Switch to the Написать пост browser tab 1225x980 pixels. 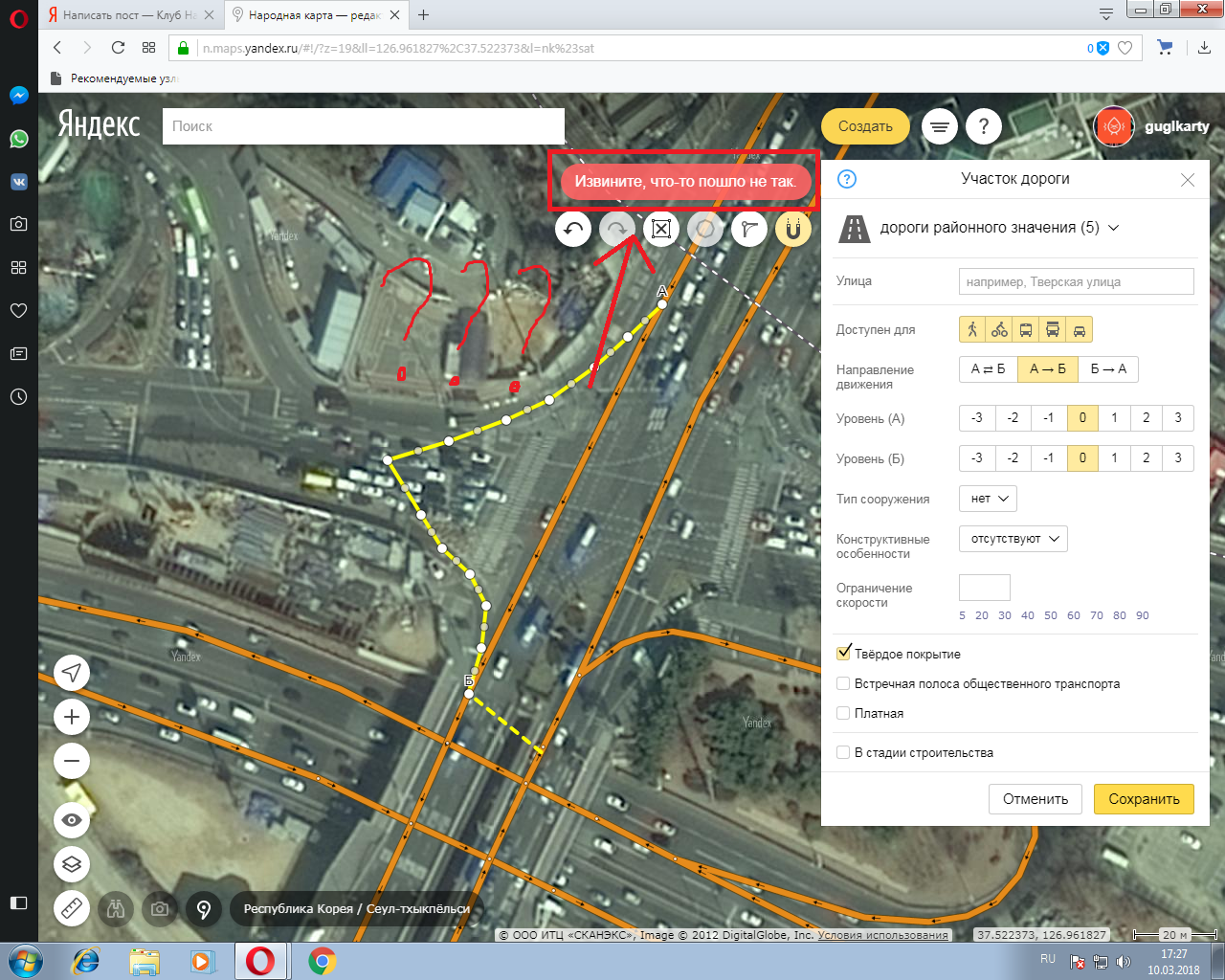coord(129,15)
